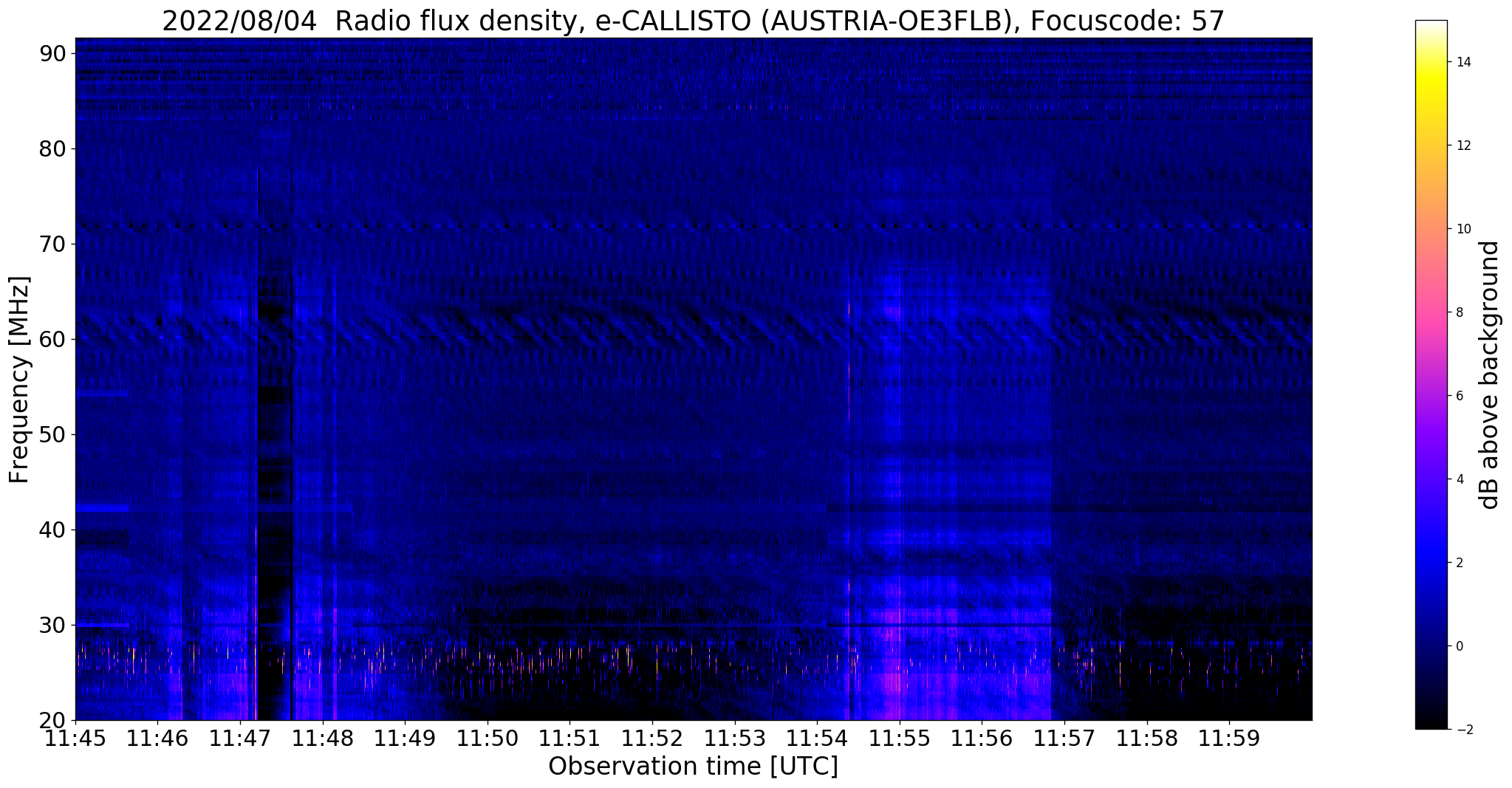
Task: Click the 40 MHz frequency tick label
Action: click(x=52, y=530)
